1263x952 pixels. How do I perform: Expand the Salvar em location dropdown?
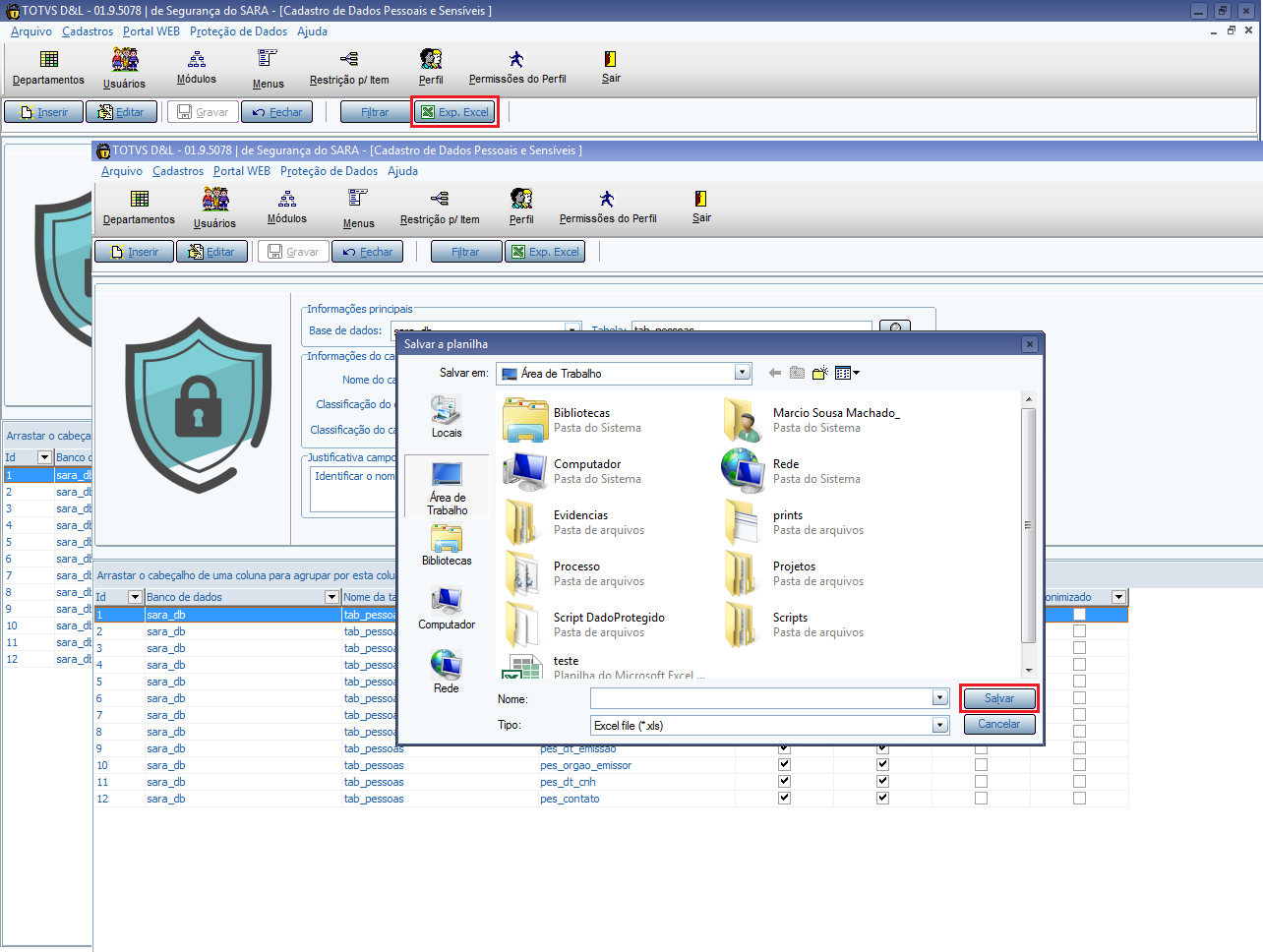743,373
